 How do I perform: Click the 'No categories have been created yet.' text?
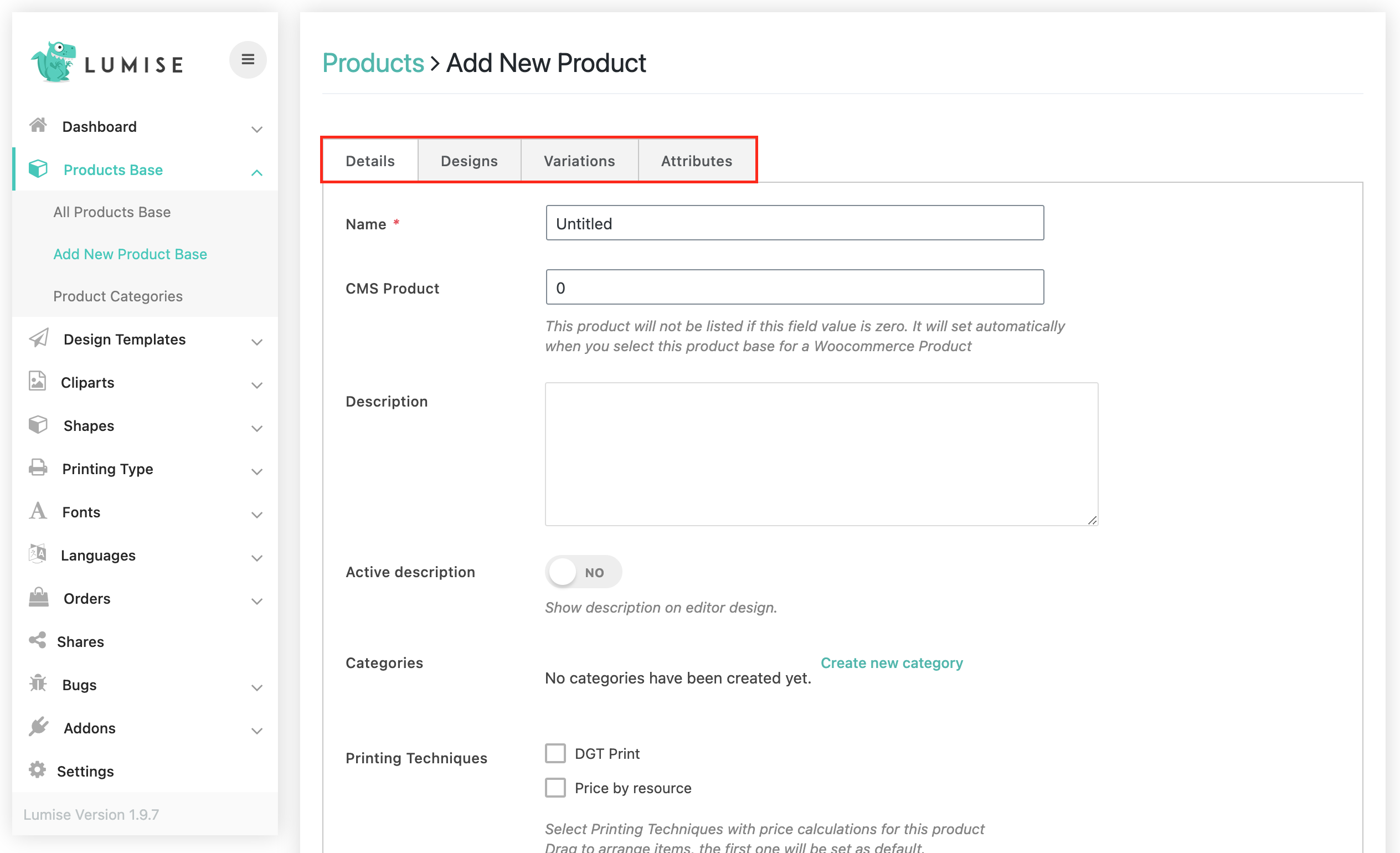click(x=678, y=678)
